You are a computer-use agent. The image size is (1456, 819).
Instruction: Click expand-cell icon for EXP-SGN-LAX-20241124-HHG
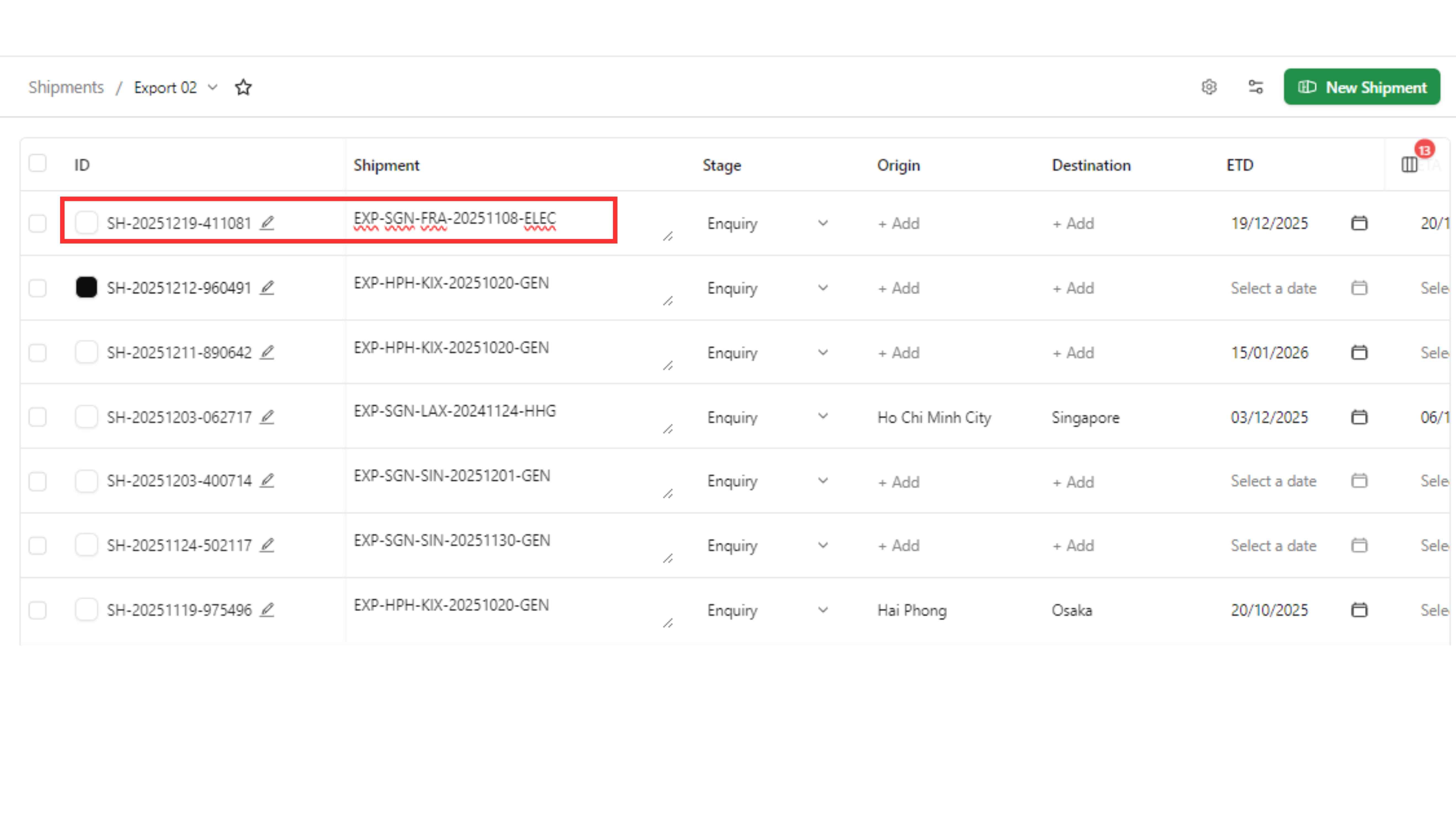point(668,430)
